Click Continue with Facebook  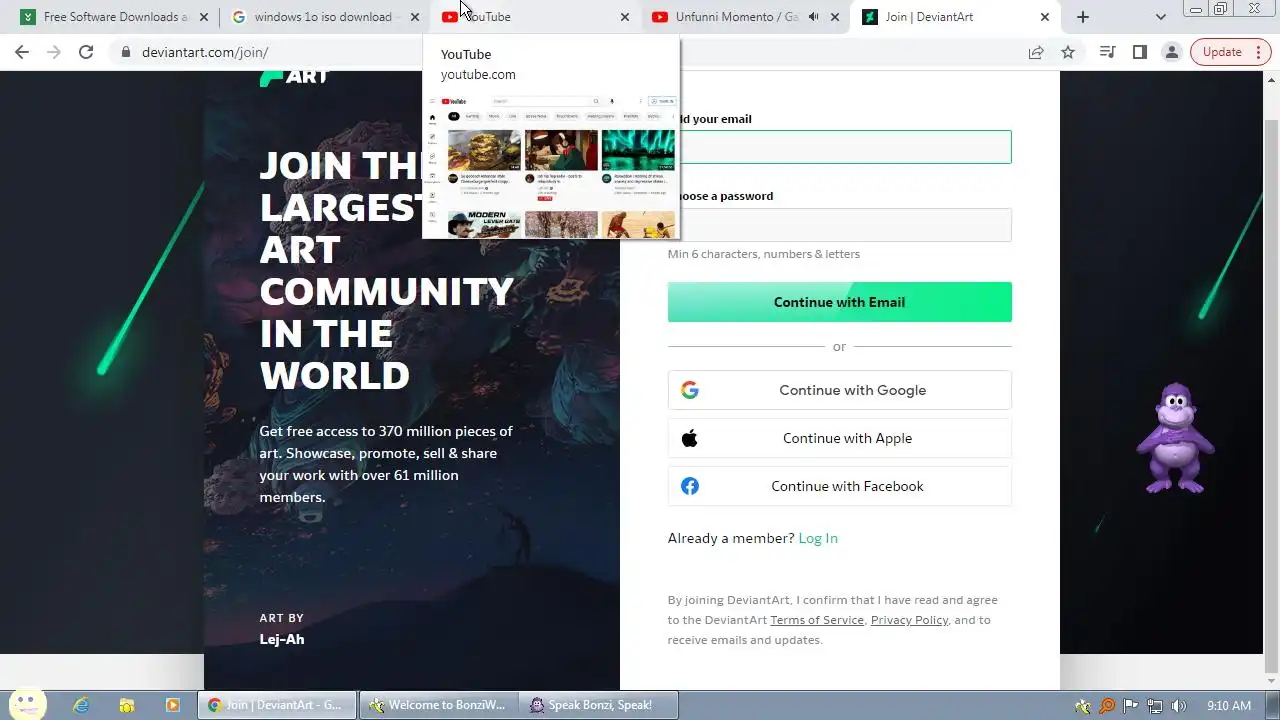839,486
